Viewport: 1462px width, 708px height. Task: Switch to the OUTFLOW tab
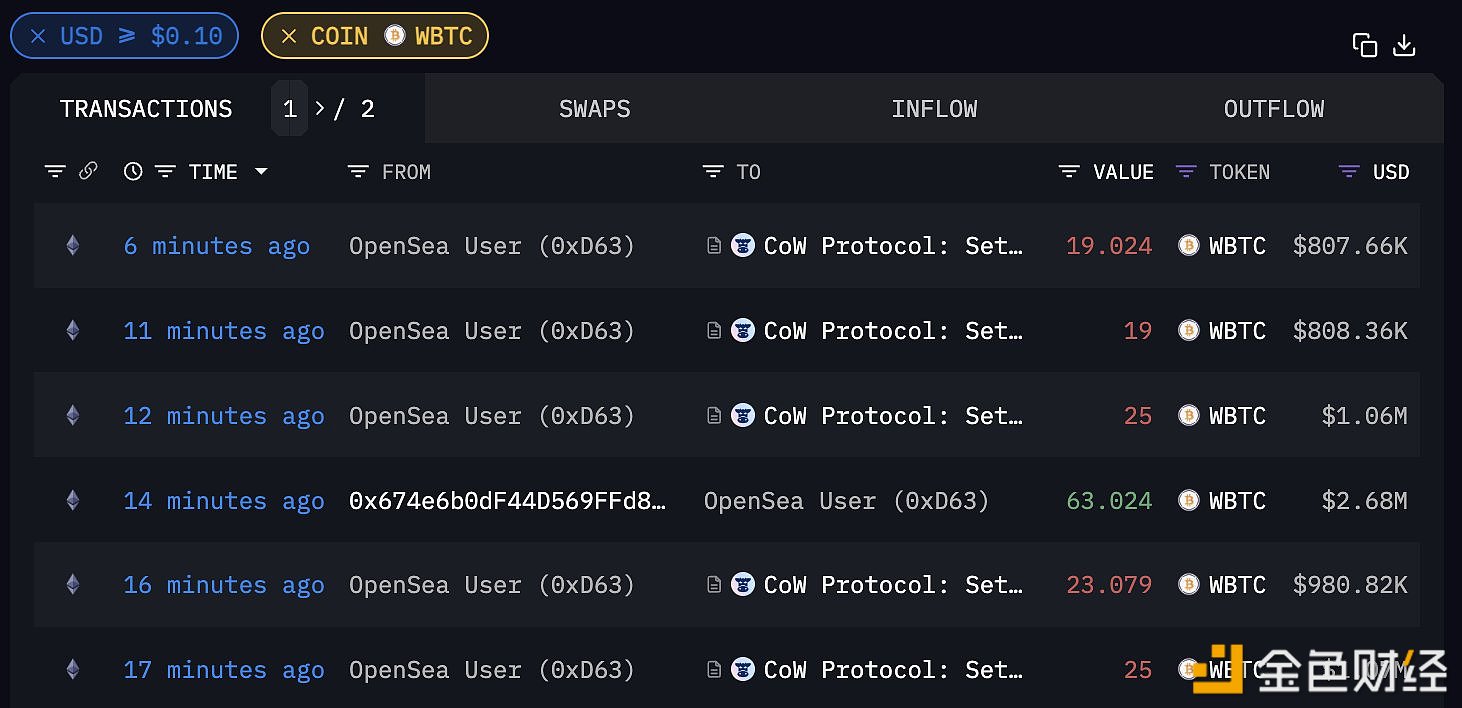coord(1273,109)
